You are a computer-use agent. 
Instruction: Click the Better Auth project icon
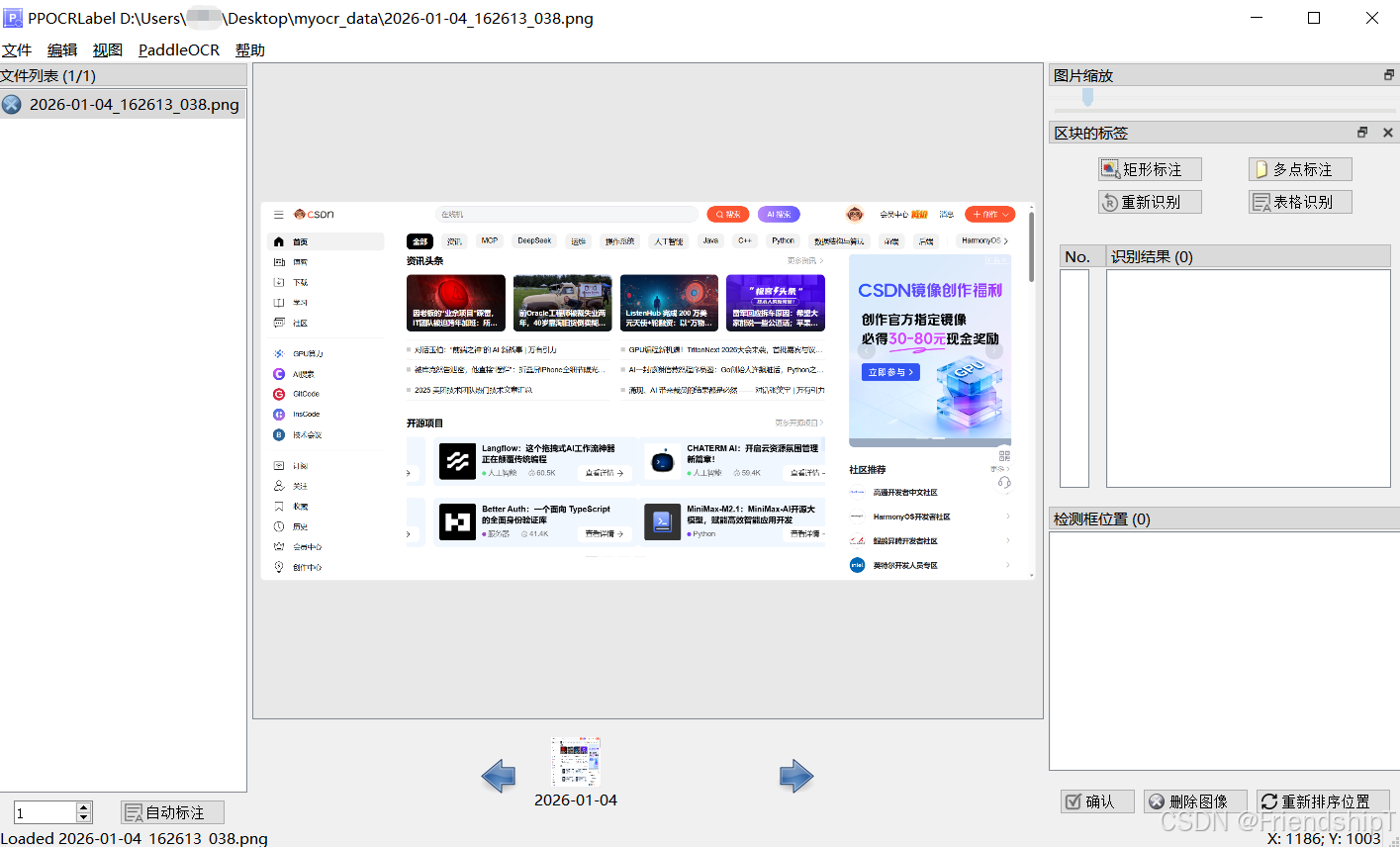pyautogui.click(x=457, y=521)
